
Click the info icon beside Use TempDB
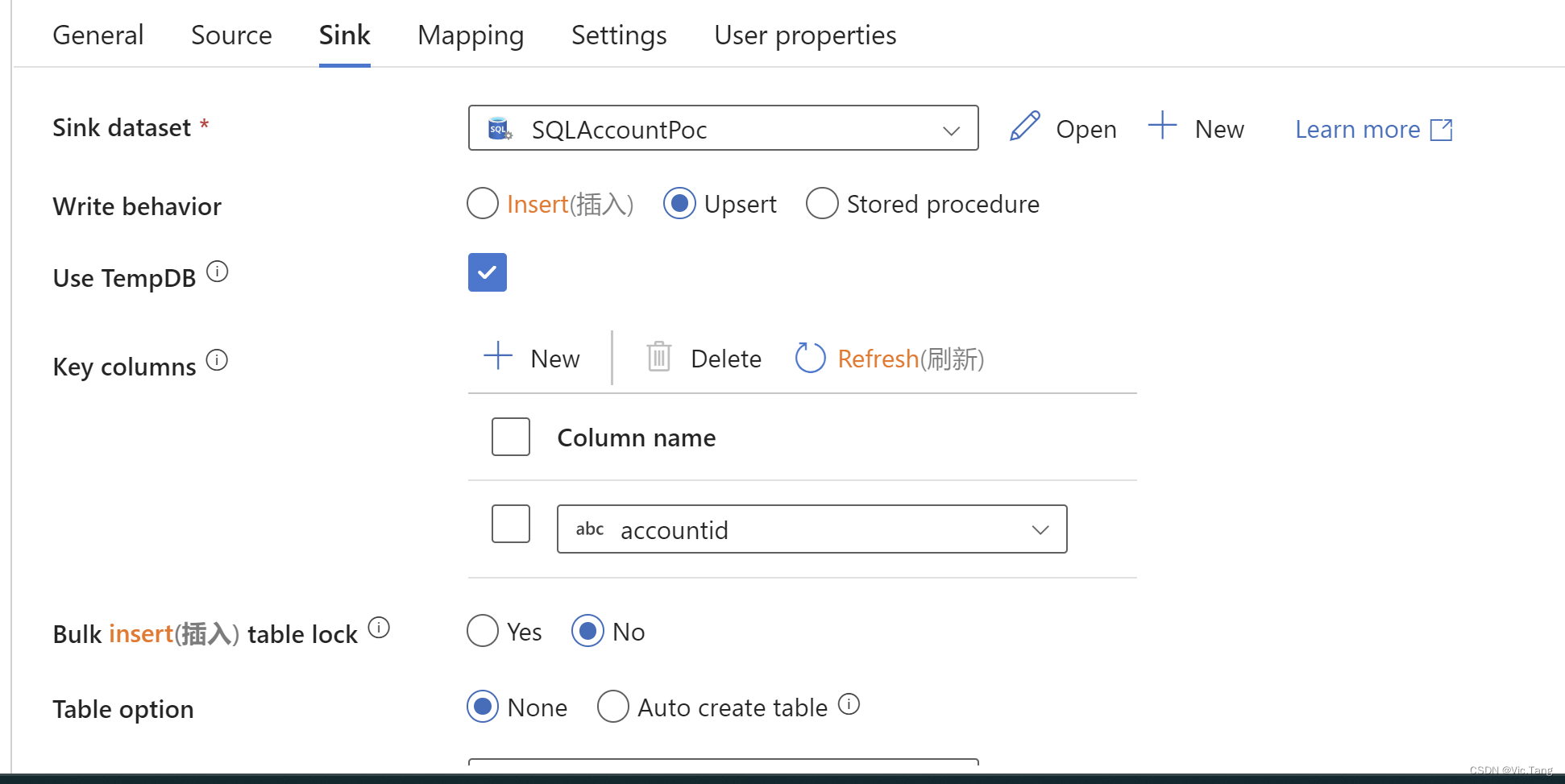[x=218, y=271]
